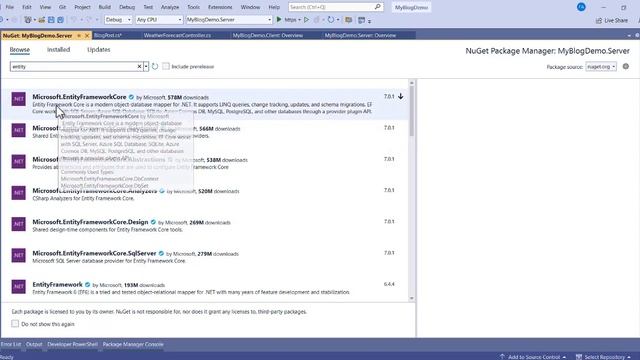This screenshot has width=640, height=360.
Task: Select the Browse tab
Action: 20,49
